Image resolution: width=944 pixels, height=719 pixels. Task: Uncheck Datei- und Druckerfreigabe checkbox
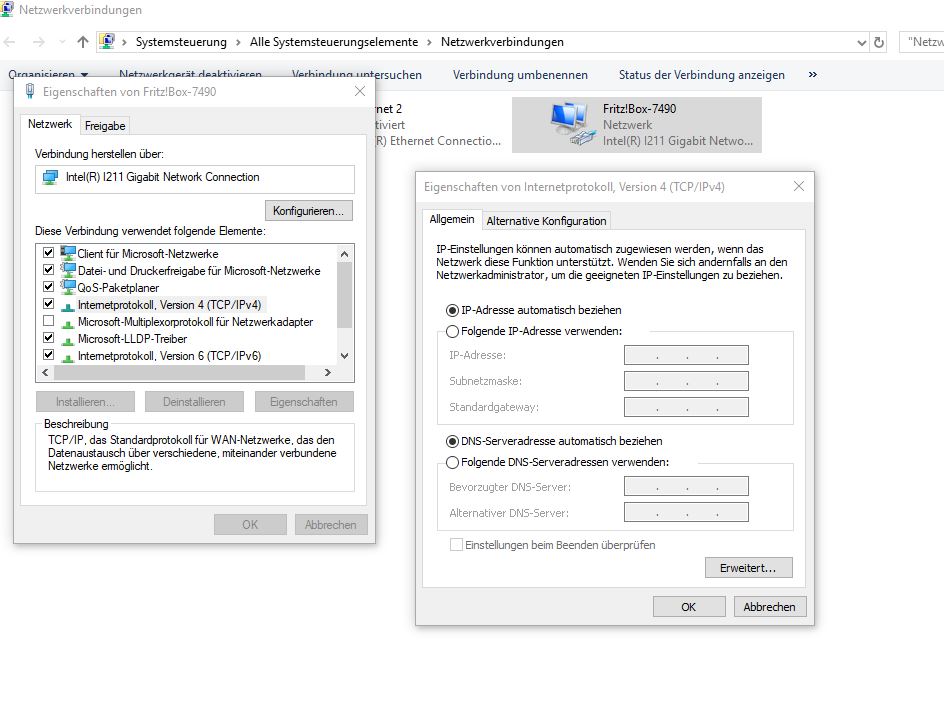tap(49, 269)
